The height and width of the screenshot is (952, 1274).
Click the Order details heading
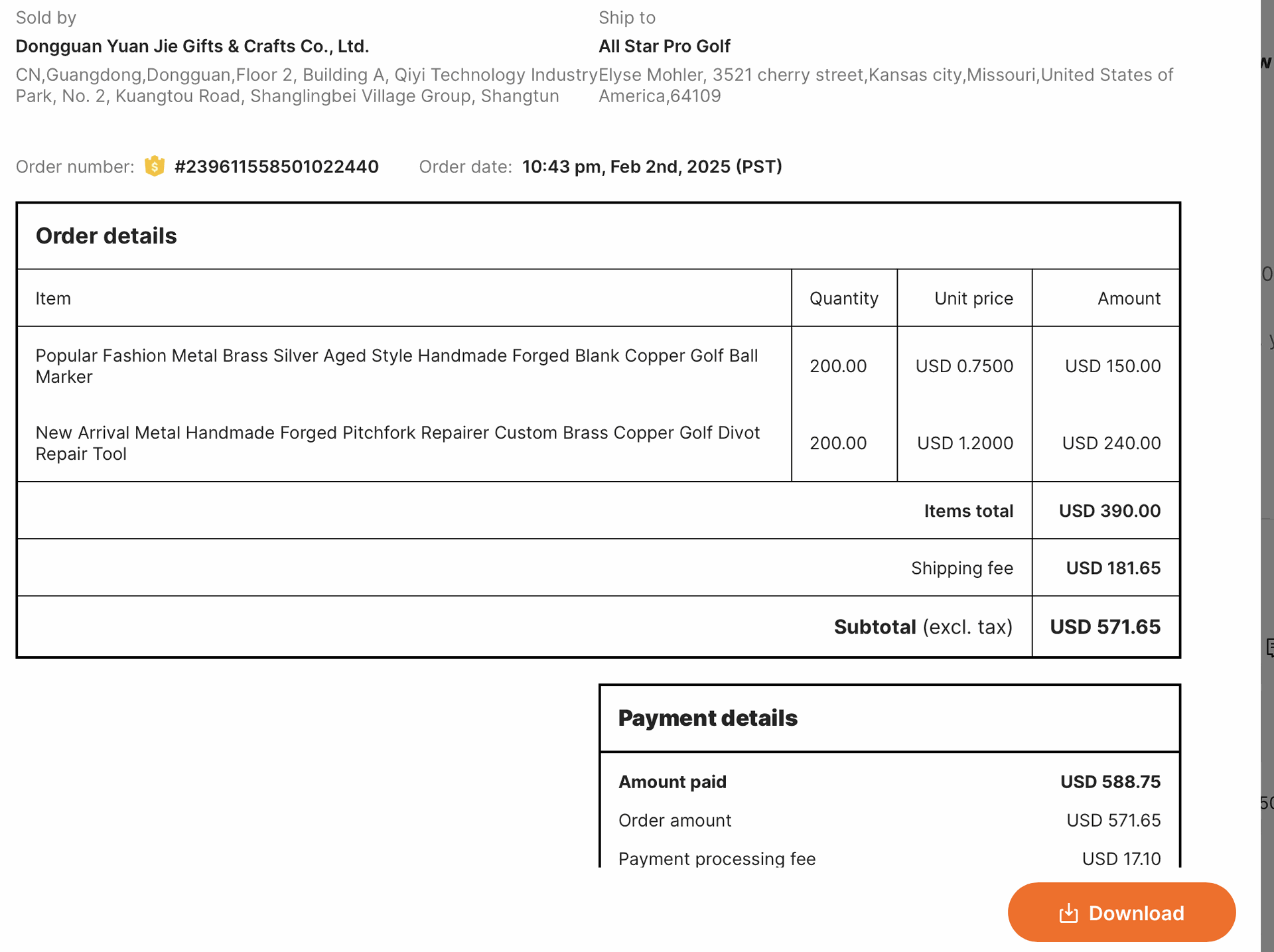(106, 236)
